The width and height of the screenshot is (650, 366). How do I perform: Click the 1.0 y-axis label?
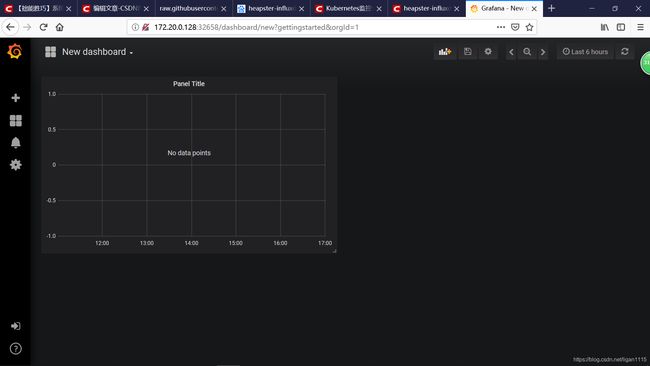point(52,94)
